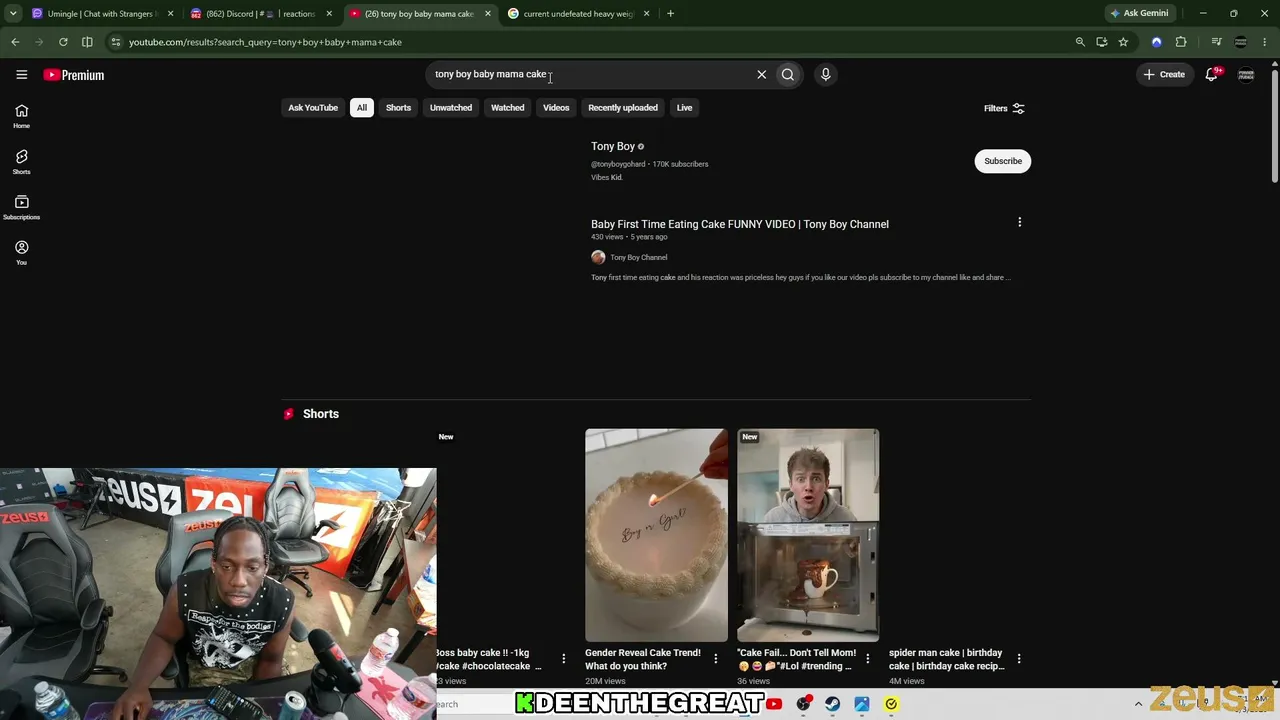Open the browser extensions puzzle menu
Image resolution: width=1280 pixels, height=720 pixels.
click(x=1181, y=42)
